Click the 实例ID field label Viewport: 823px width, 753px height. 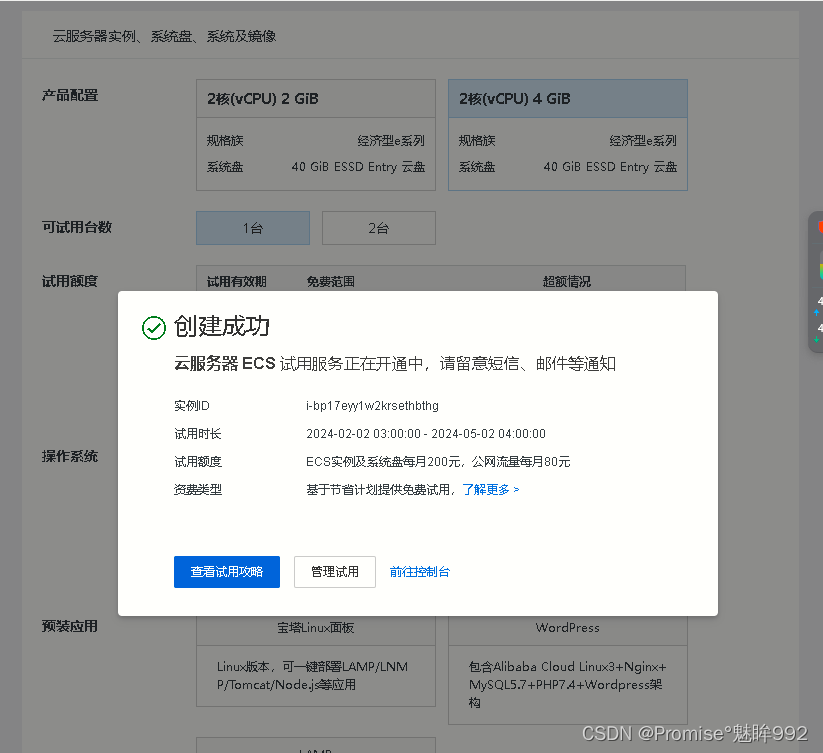point(192,406)
